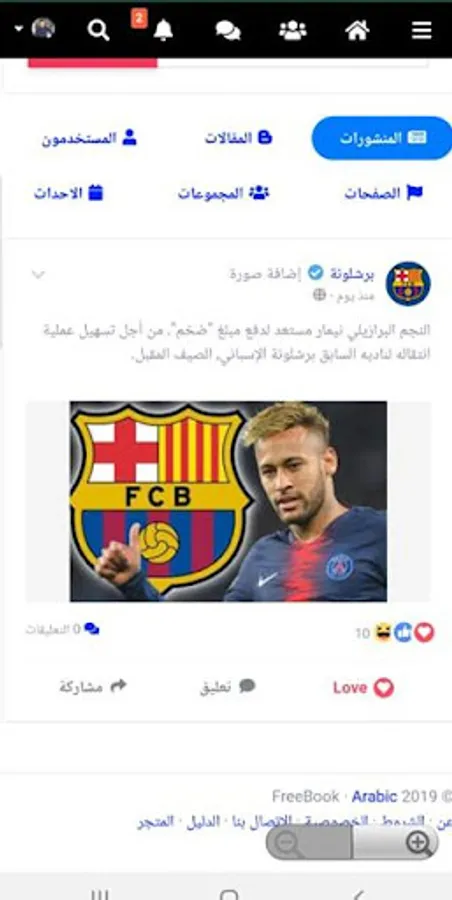Open post privacy globe icon
Screen dimensions: 452x900
tap(319, 295)
